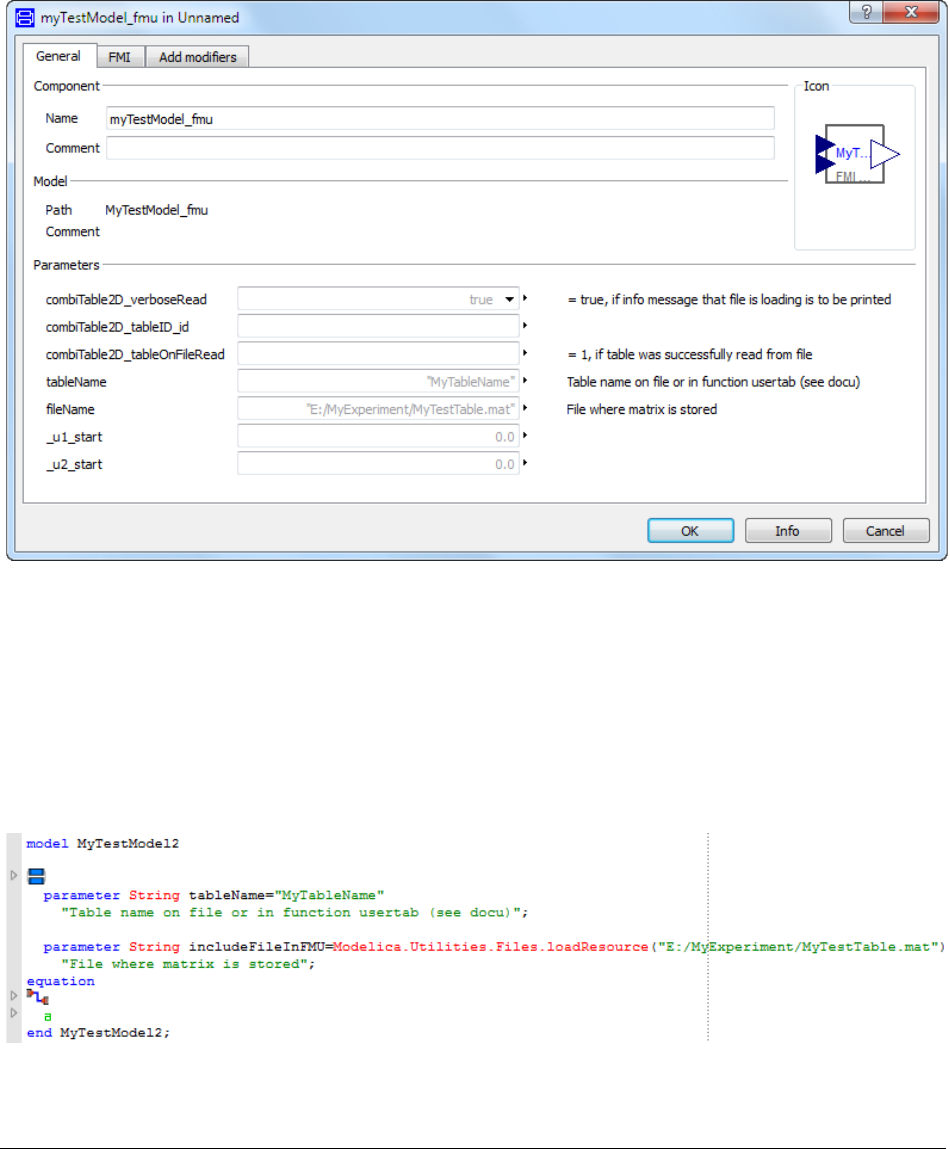Screen dimensions: 950x1149
Task: Cancel the parameter dialog
Action: pos(885,531)
